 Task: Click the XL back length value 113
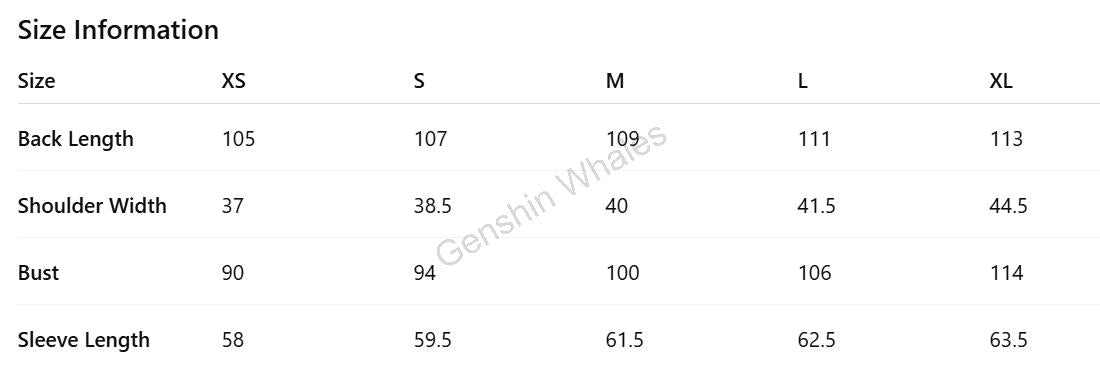pos(1006,139)
